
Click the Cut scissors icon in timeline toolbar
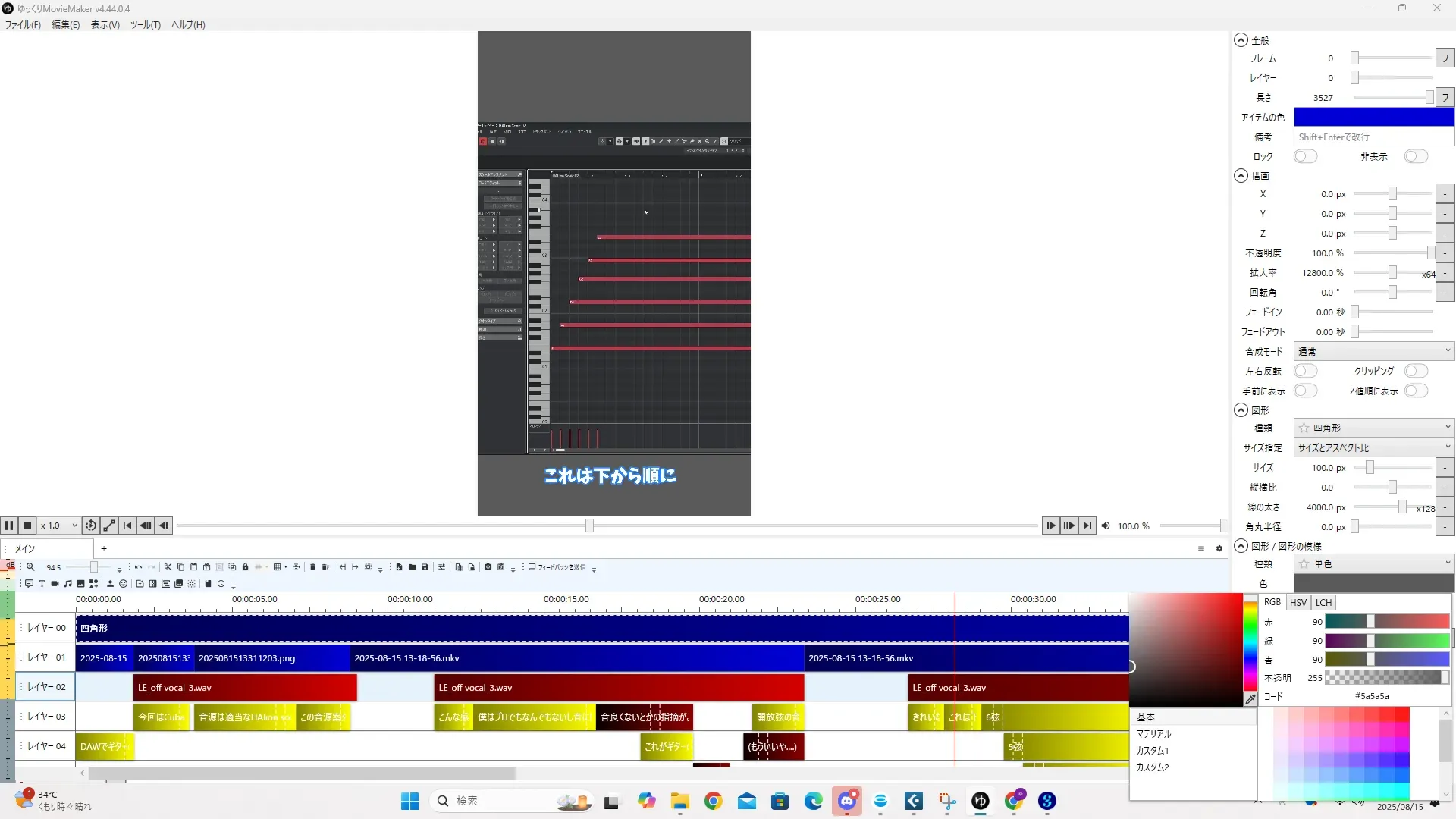coord(168,567)
